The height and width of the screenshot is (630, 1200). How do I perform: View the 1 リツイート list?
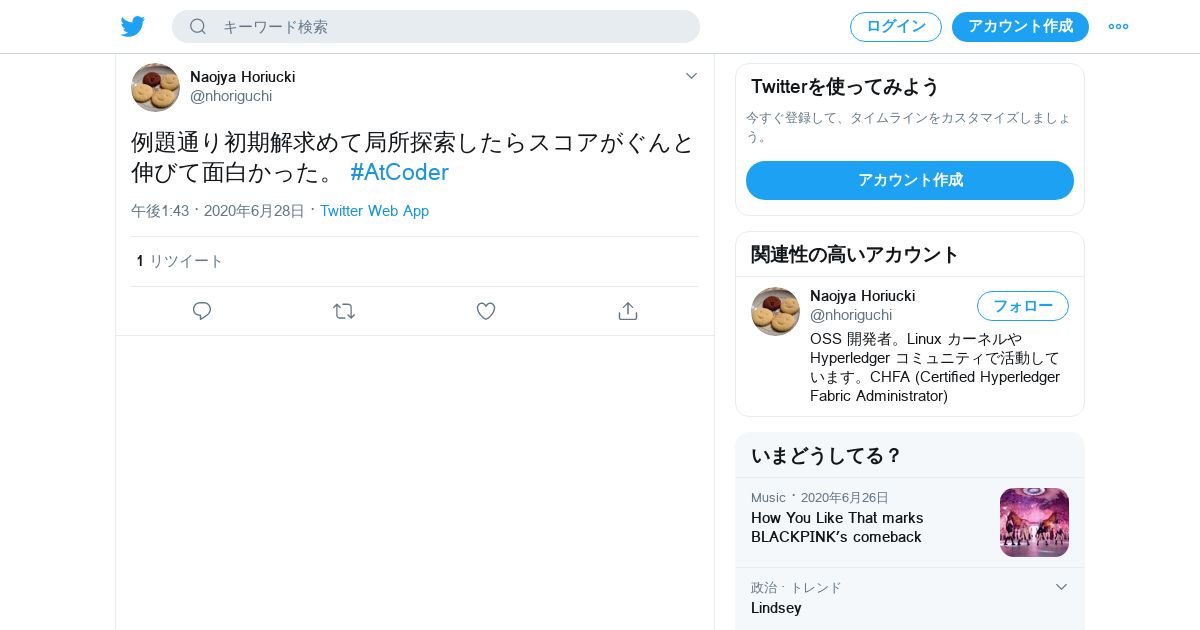(180, 261)
